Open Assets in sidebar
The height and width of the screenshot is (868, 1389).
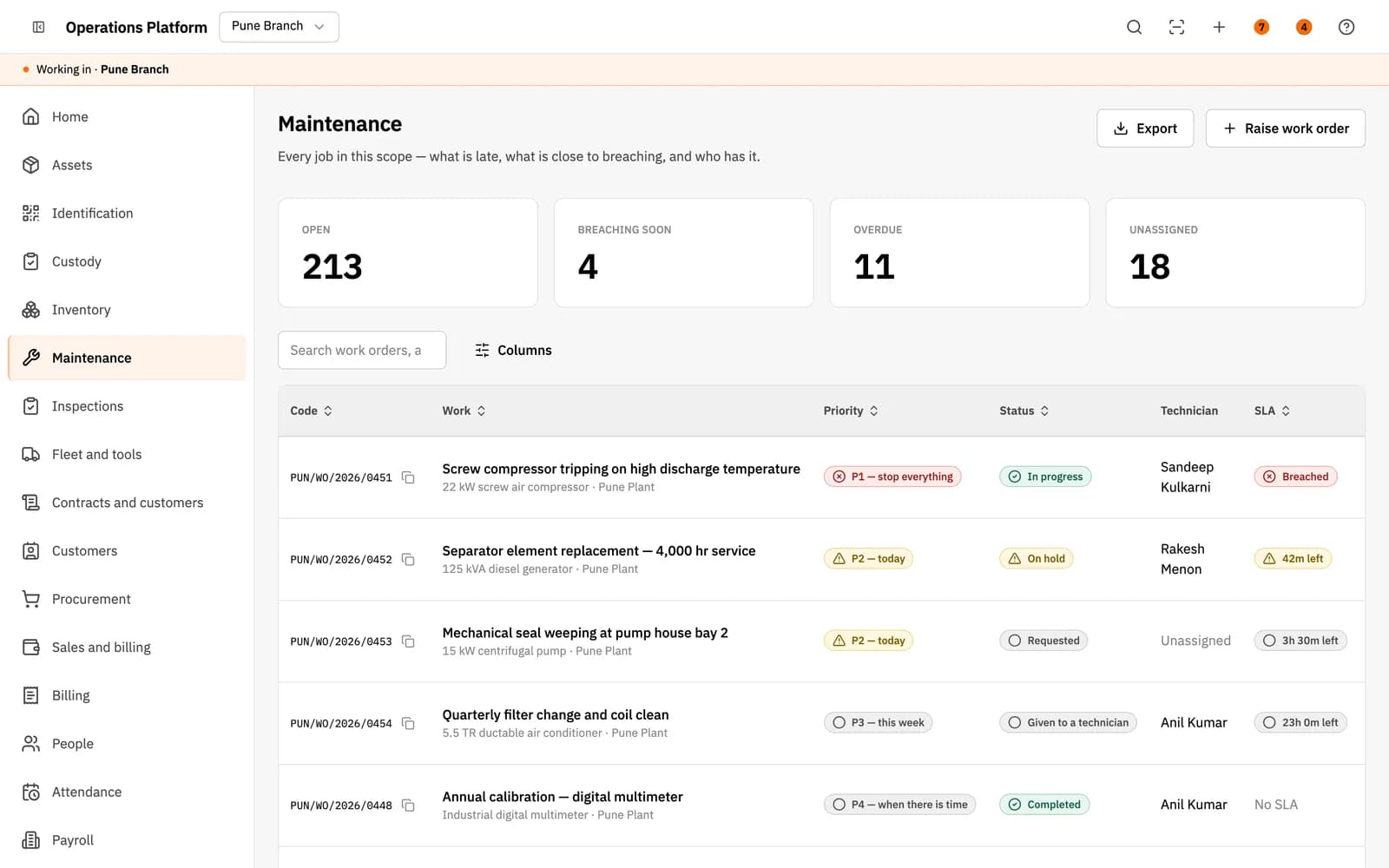[127, 165]
